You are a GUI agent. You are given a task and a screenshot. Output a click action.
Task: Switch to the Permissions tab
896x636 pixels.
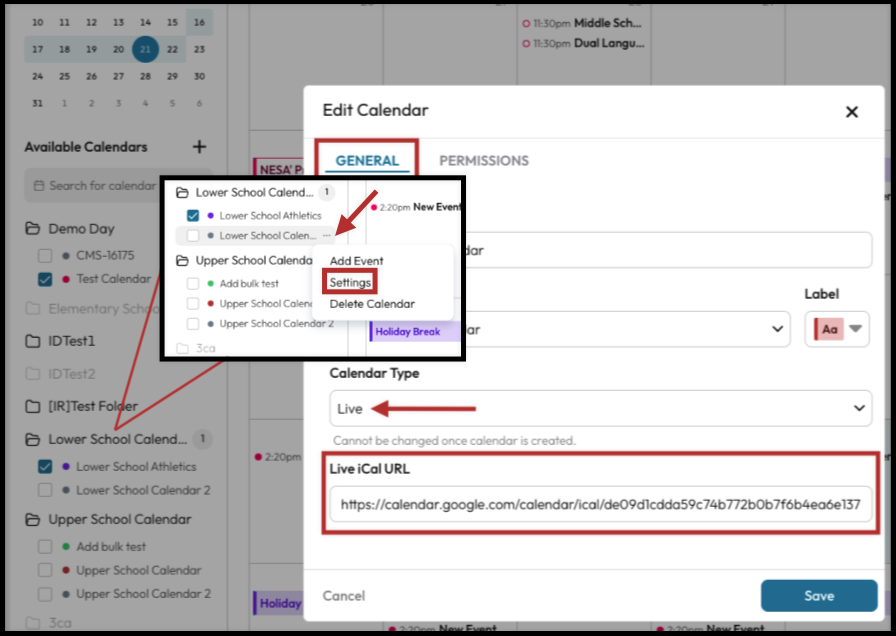pos(484,160)
